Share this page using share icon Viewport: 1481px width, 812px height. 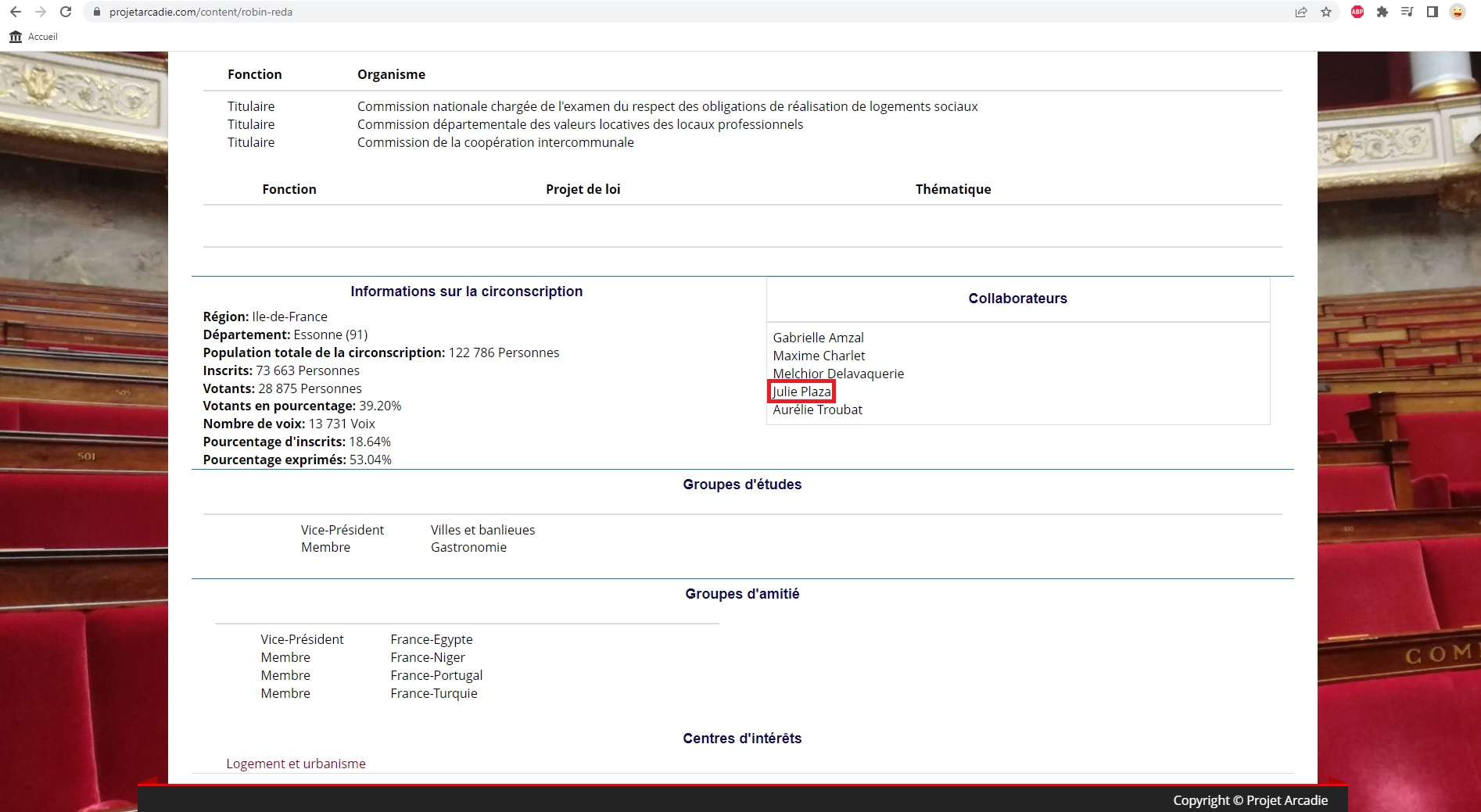click(1301, 12)
